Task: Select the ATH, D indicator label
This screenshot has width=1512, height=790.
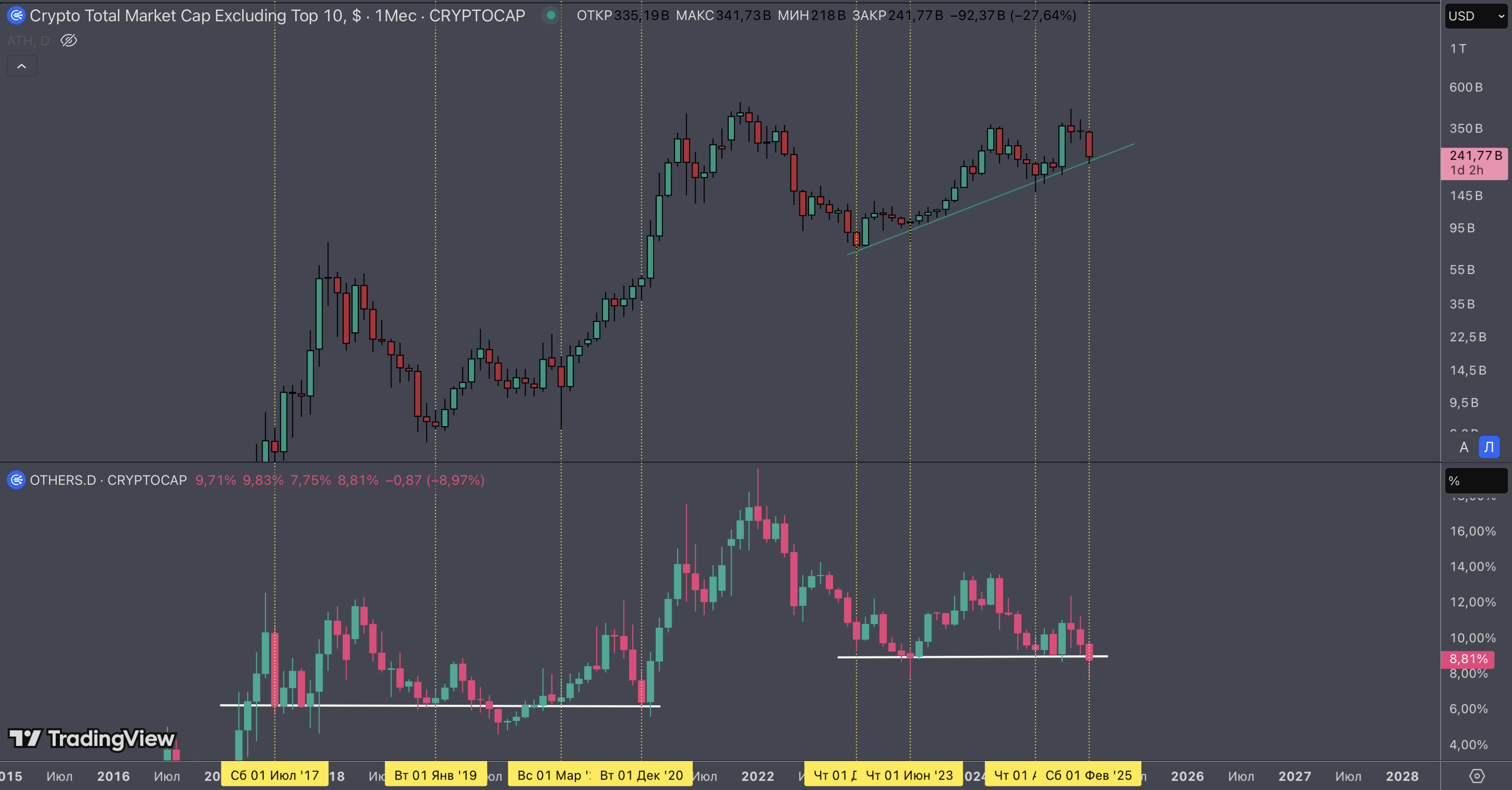Action: [x=28, y=40]
